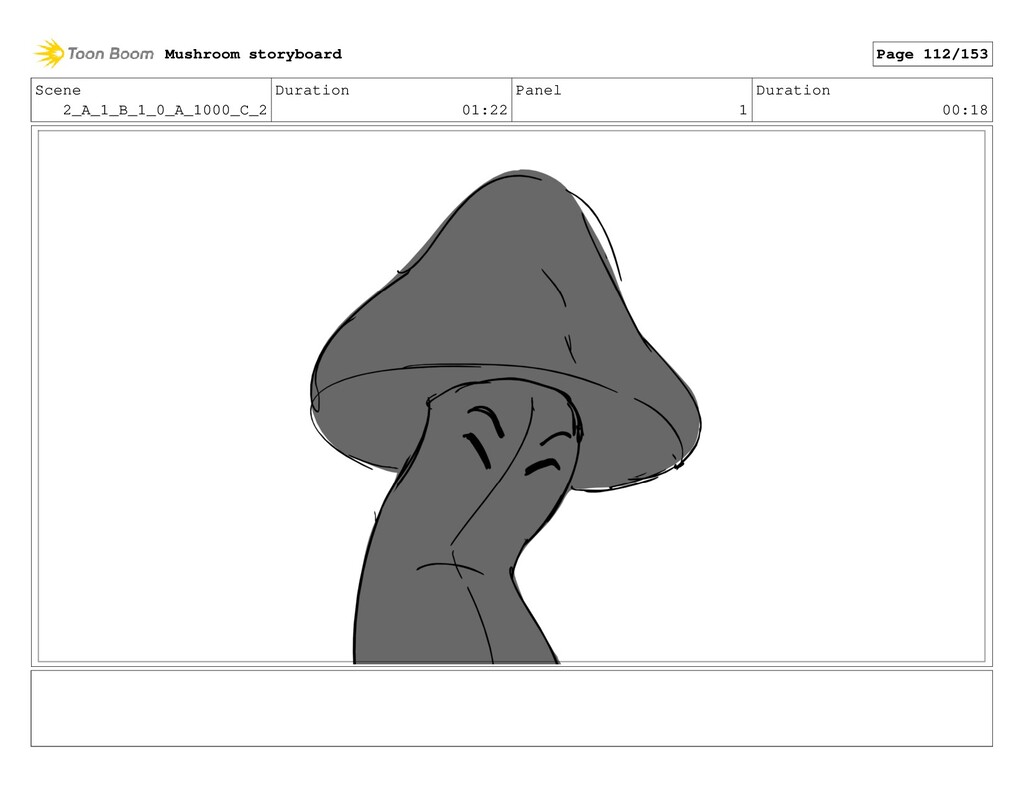Click the scene duration value '01:22'
This screenshot has height=793, width=1024.
pos(485,110)
